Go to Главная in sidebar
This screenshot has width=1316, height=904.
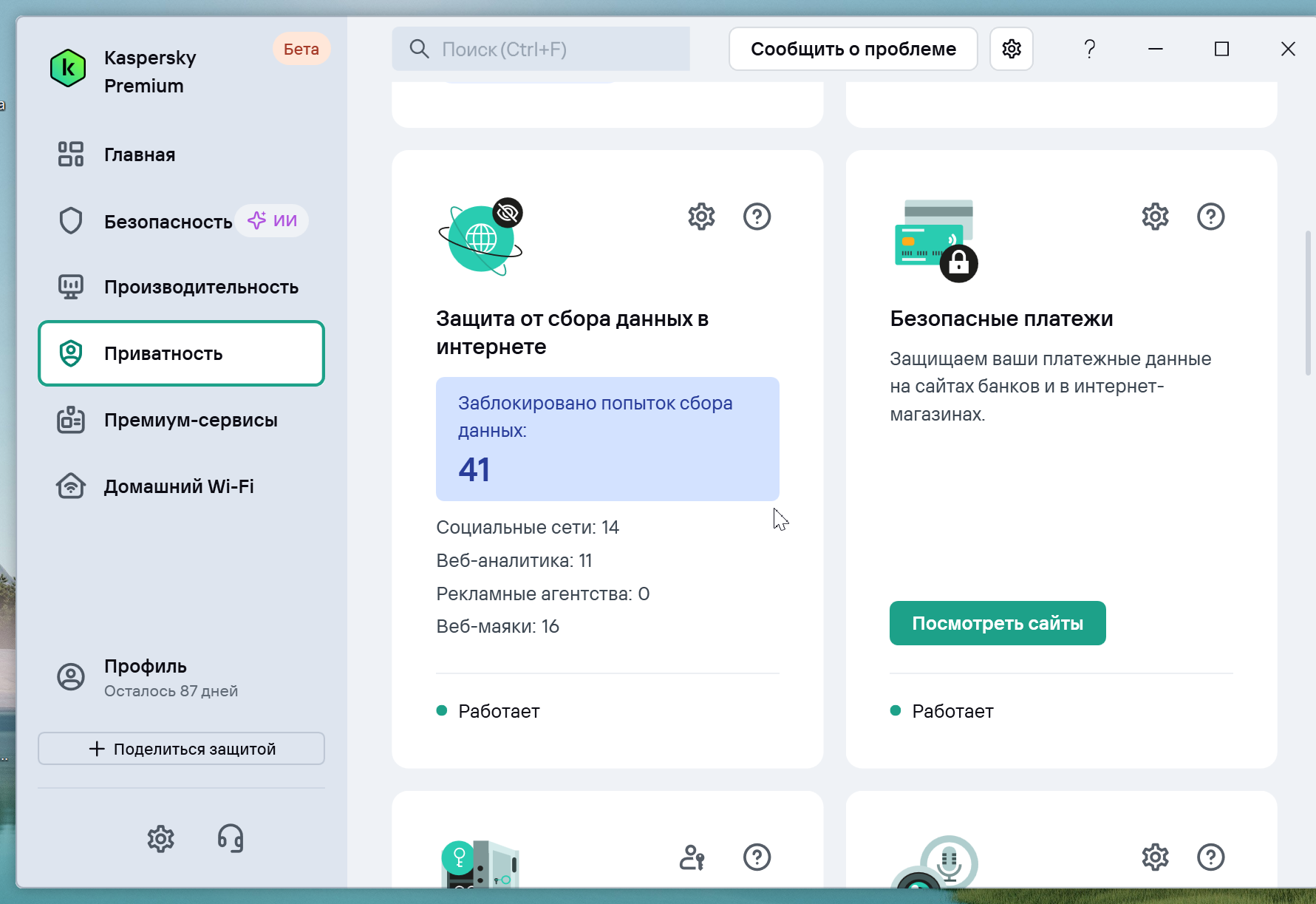coord(181,154)
